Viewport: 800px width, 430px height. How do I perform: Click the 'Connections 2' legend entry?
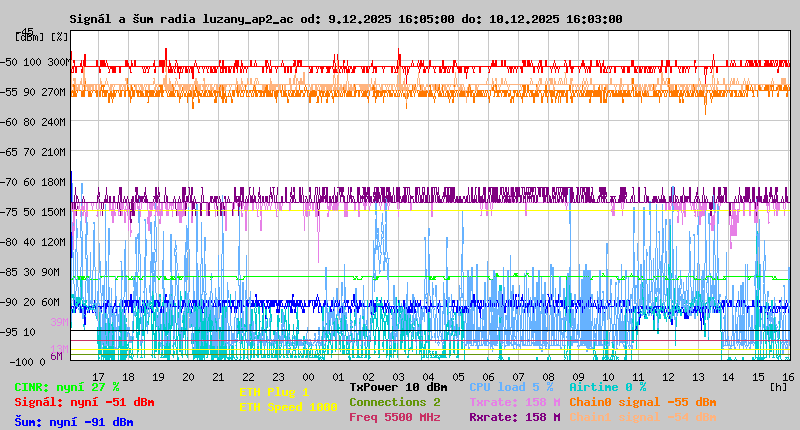tap(394, 401)
